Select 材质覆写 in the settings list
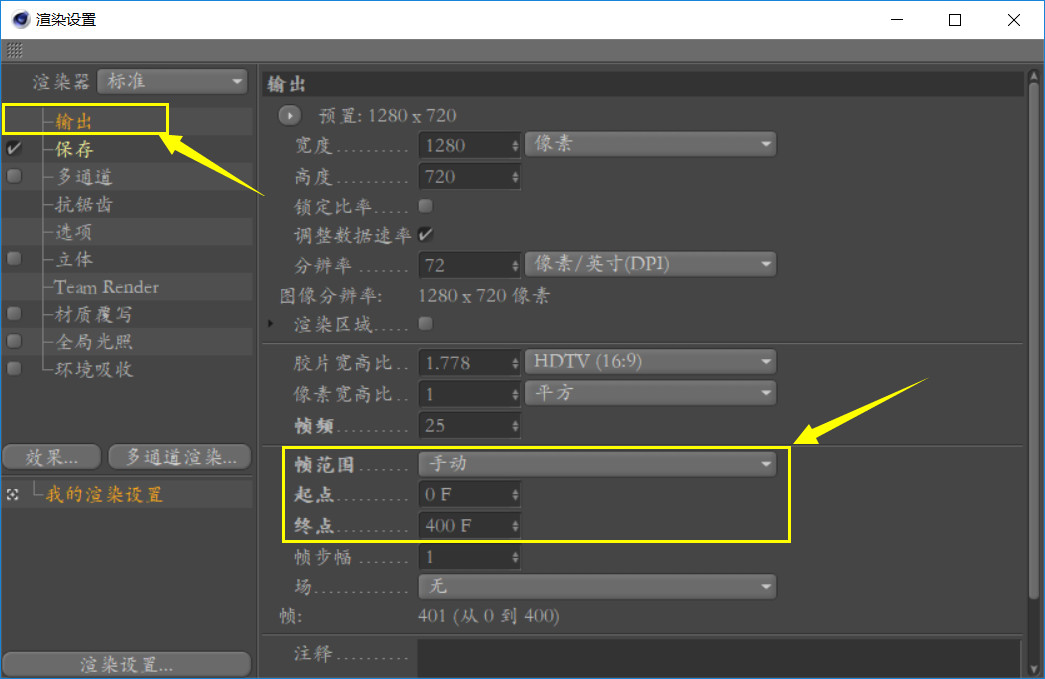The image size is (1045, 679). [x=93, y=314]
